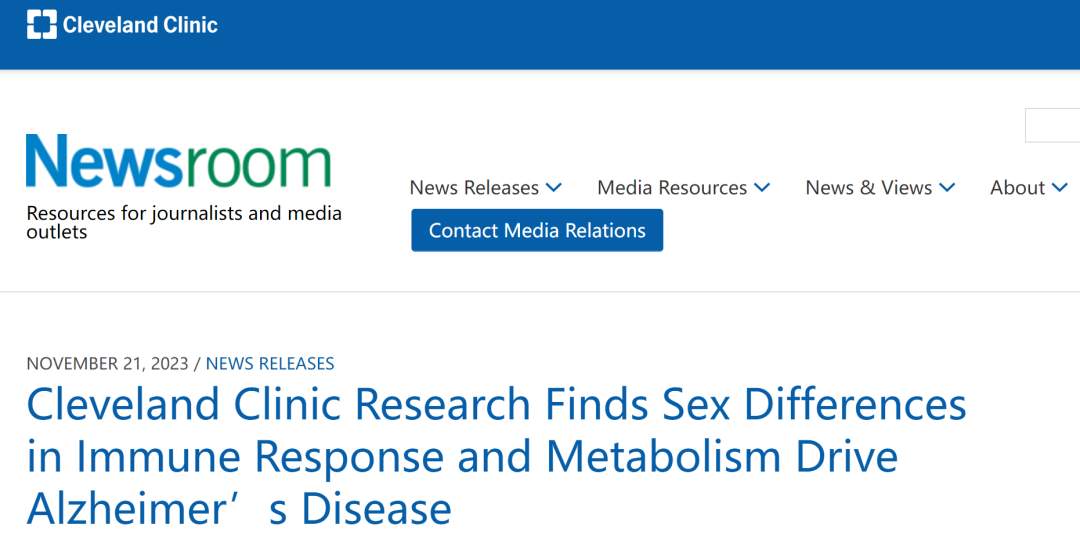This screenshot has height=547, width=1080.
Task: Focus the search box at top right
Action: (1052, 126)
